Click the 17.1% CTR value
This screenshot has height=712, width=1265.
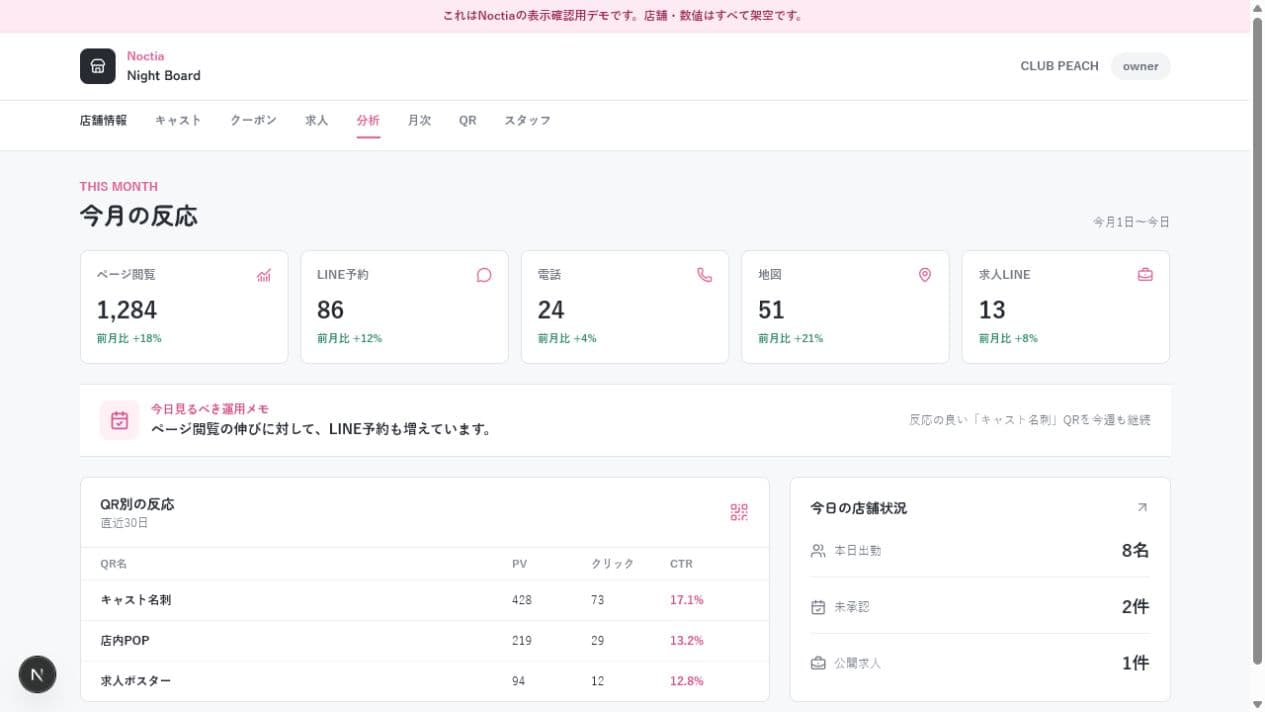pos(687,600)
